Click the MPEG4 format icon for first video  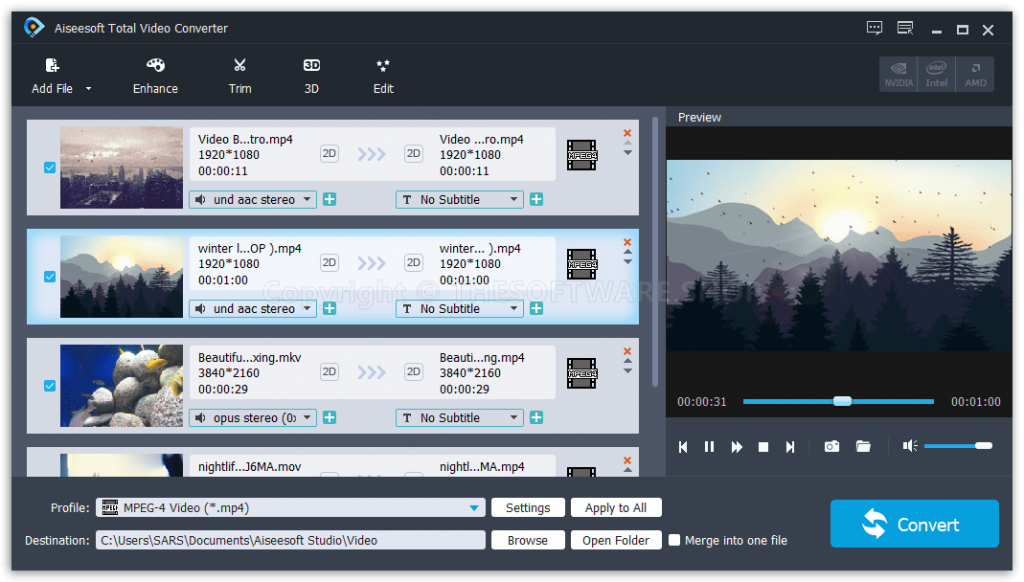(582, 154)
